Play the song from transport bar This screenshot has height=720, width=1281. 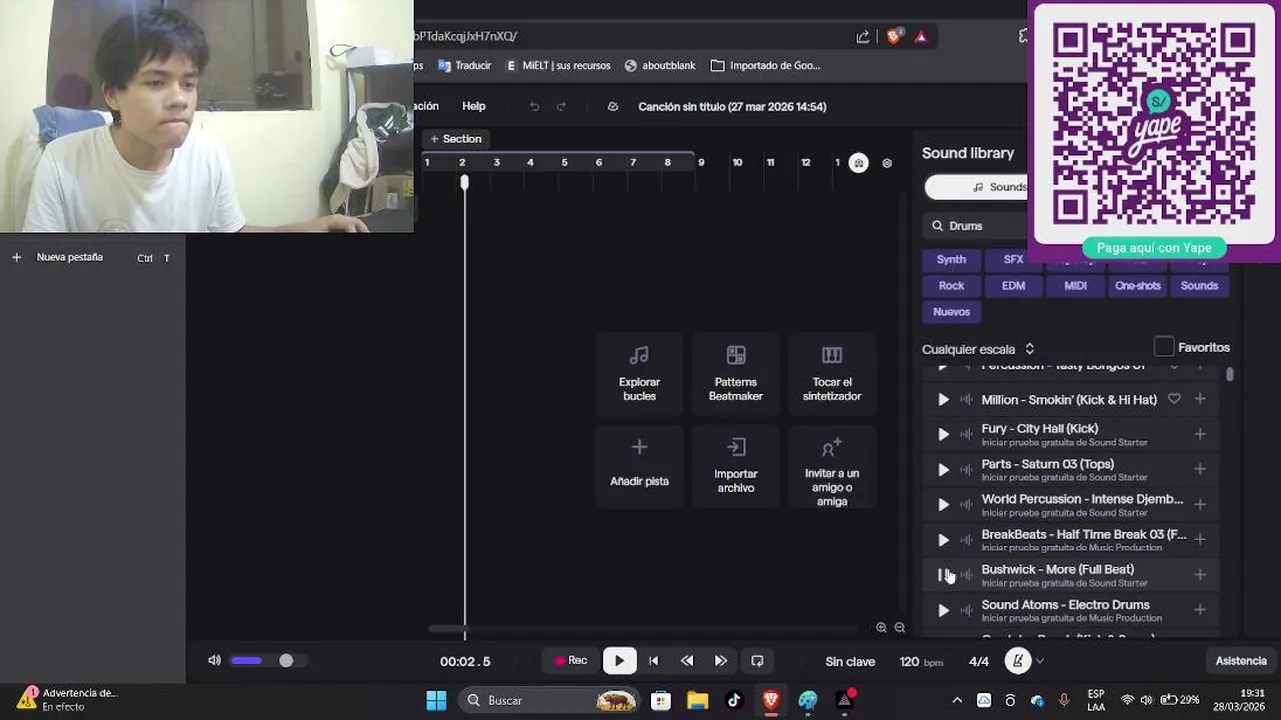[x=619, y=661]
